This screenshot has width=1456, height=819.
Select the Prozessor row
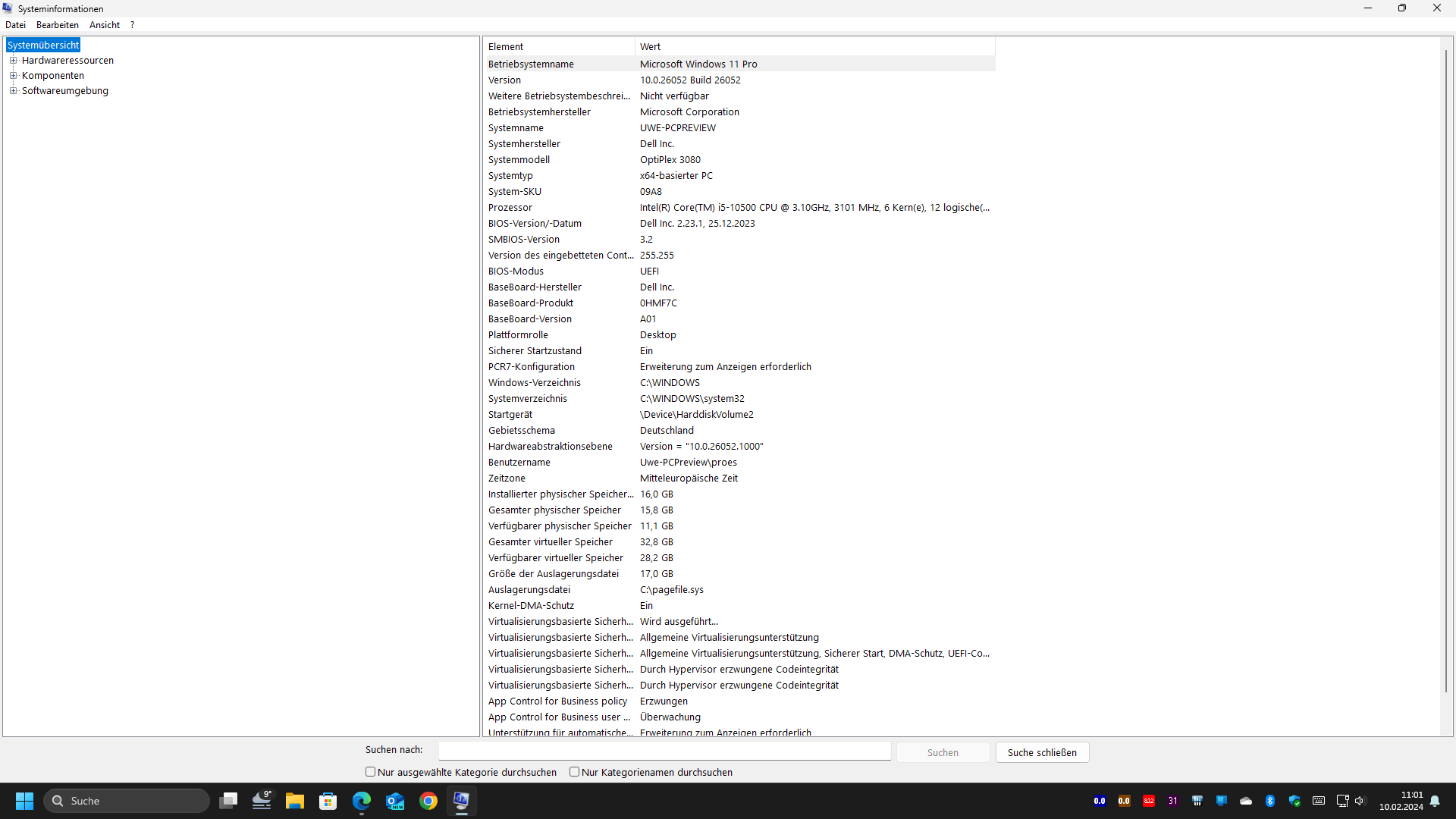(x=739, y=208)
